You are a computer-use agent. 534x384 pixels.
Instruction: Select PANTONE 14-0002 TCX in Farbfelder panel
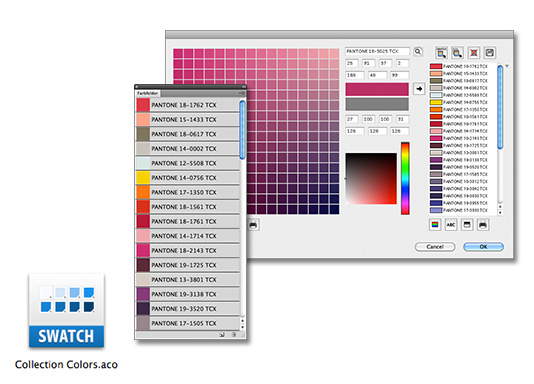[x=188, y=149]
